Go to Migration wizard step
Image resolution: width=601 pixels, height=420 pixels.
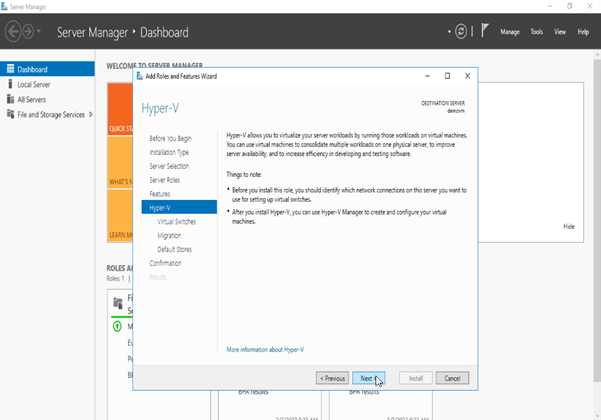tap(169, 235)
